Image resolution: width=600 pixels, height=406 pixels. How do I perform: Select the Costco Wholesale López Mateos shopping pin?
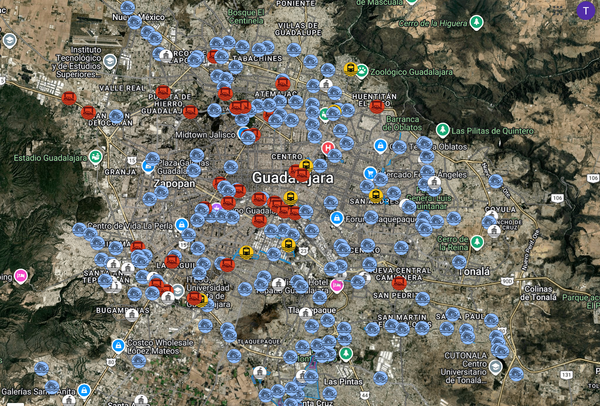pos(118,346)
